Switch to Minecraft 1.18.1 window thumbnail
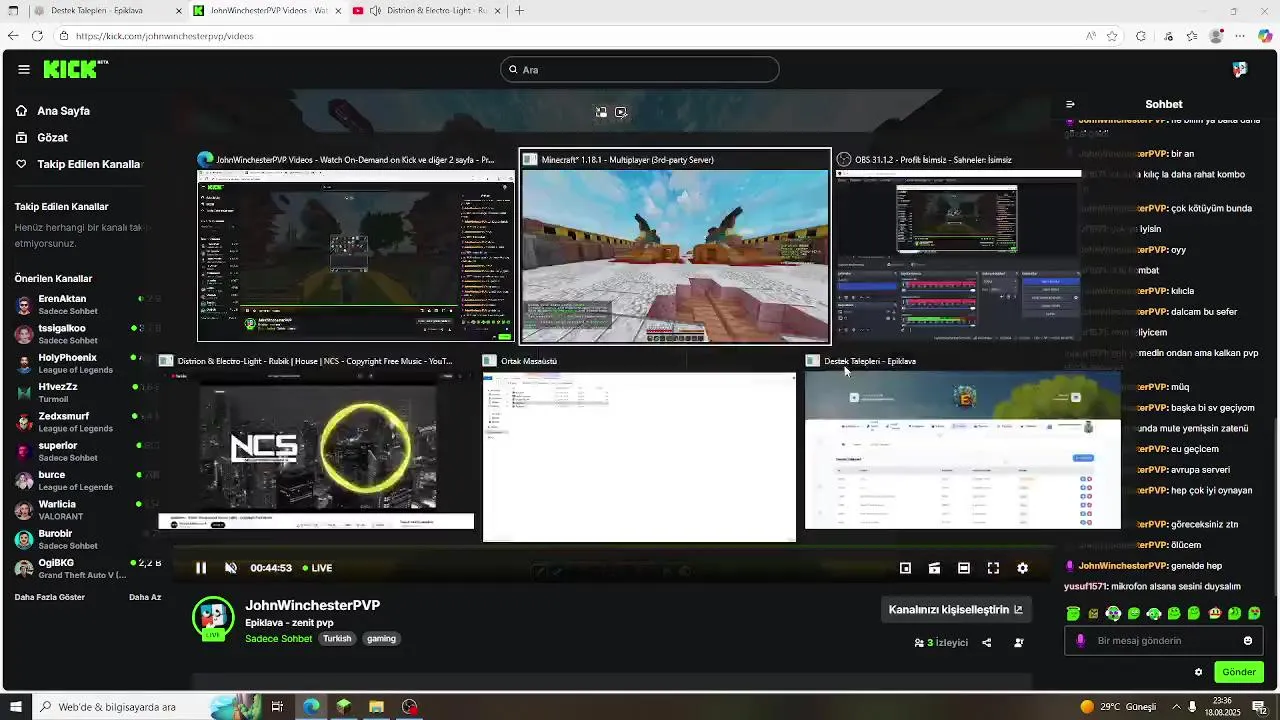The width and height of the screenshot is (1280, 720). coord(675,247)
